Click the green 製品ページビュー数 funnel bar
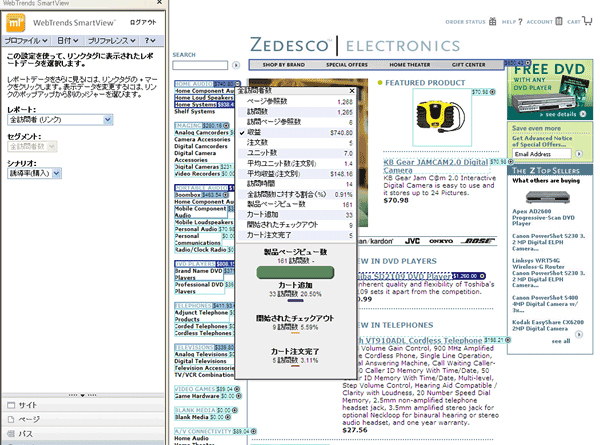This screenshot has width=600, height=445. pyautogui.click(x=295, y=272)
